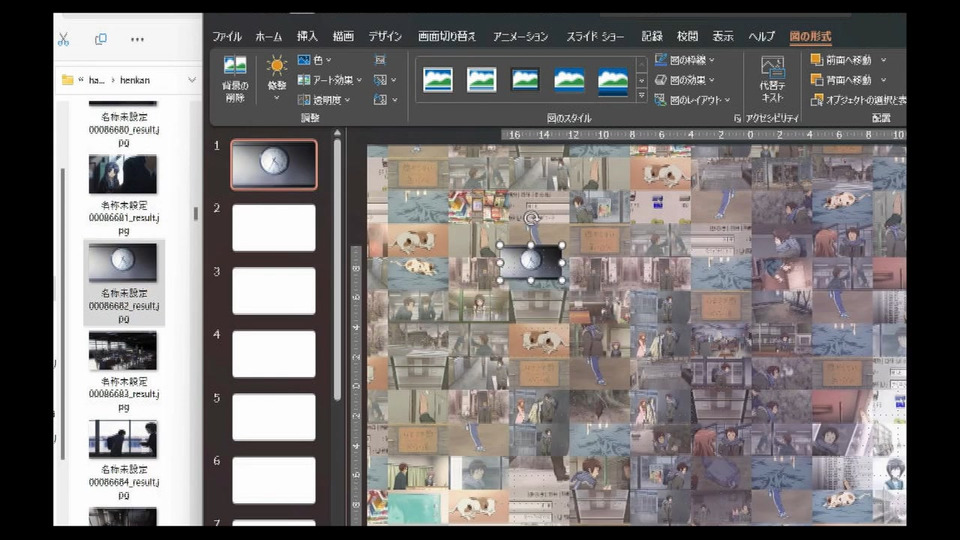This screenshot has width=960, height=540.
Task: Select file 00086682_result.jpg clock image
Action: (123, 283)
